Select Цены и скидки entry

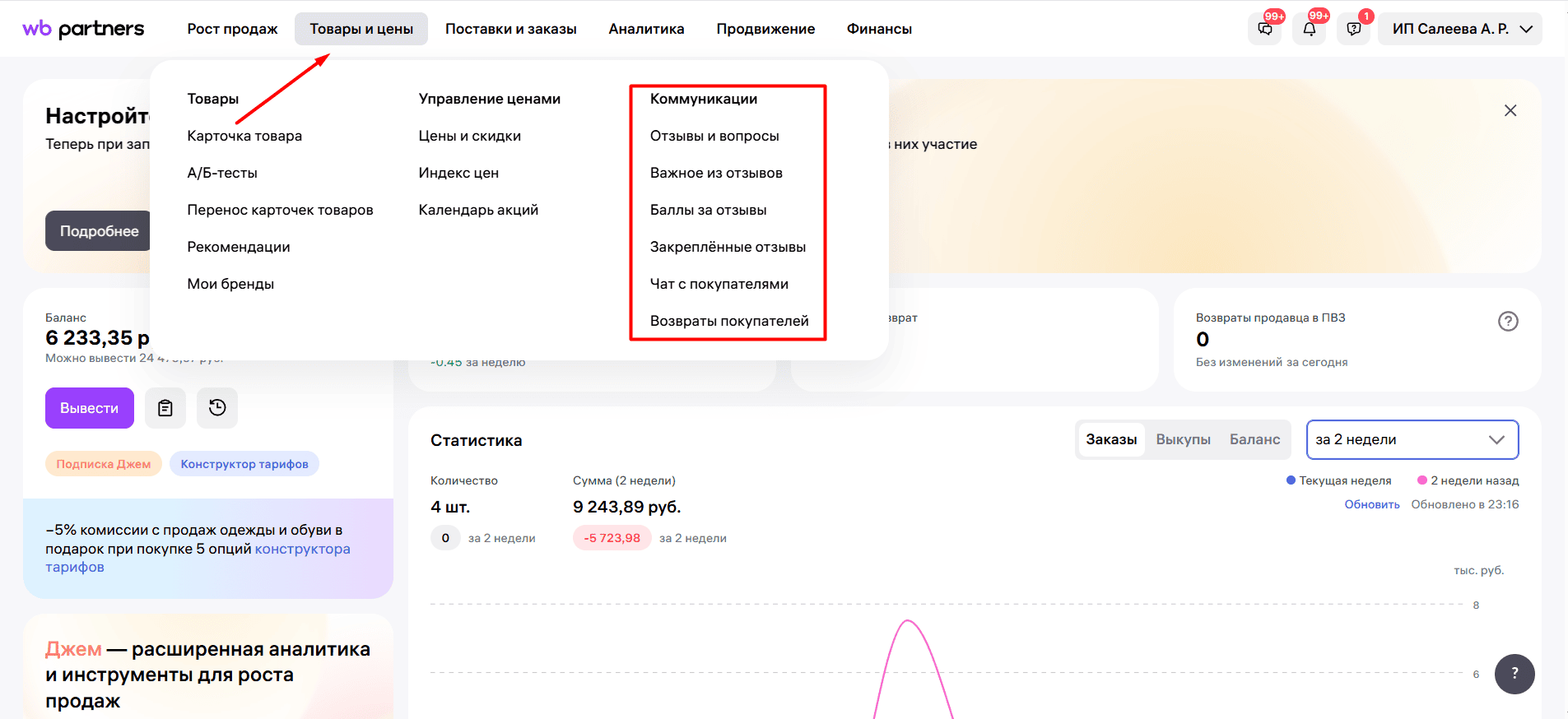469,136
